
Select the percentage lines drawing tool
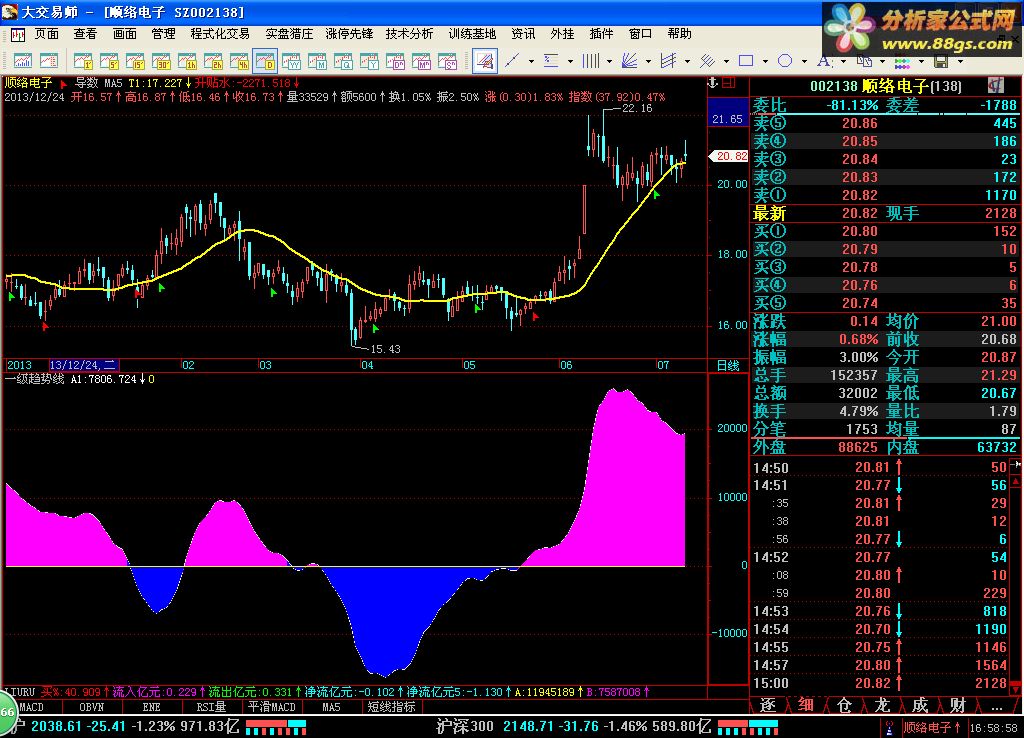[551, 61]
